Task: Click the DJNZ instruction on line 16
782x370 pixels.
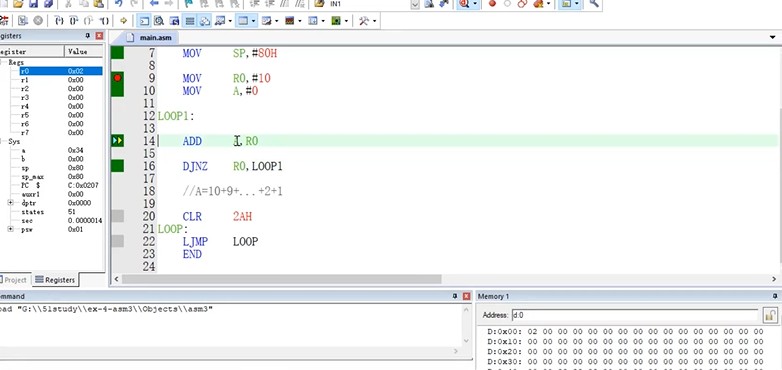Action: [195, 166]
